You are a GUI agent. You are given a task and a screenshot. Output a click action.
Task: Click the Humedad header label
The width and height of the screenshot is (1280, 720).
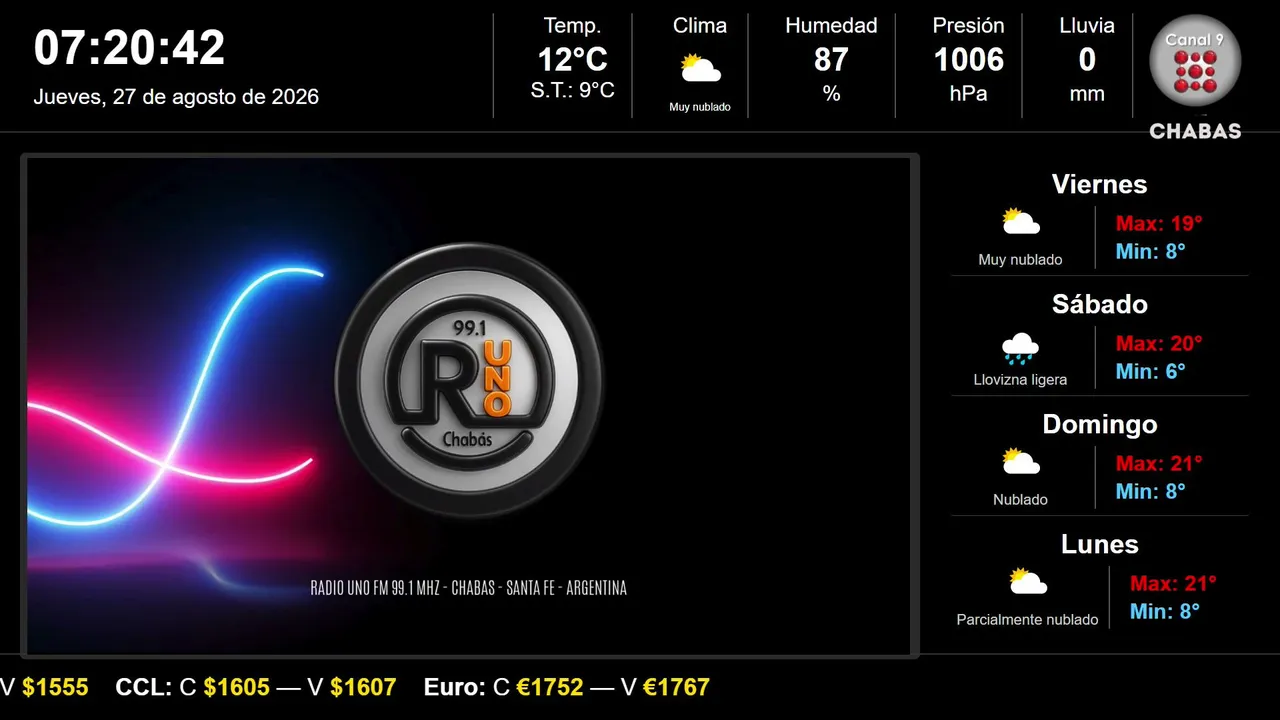[831, 26]
